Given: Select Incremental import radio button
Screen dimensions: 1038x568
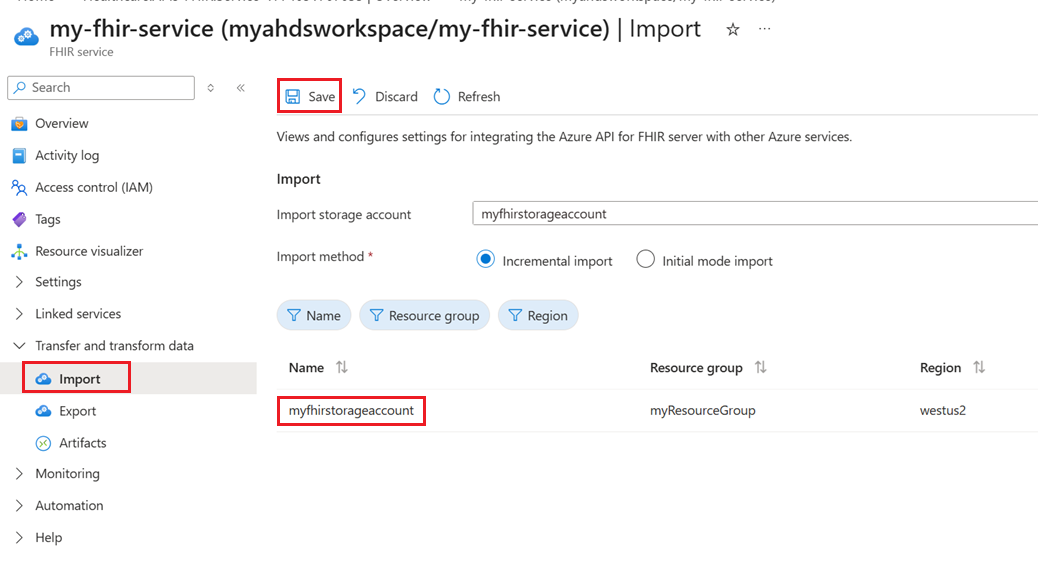Looking at the screenshot, I should click(x=485, y=260).
